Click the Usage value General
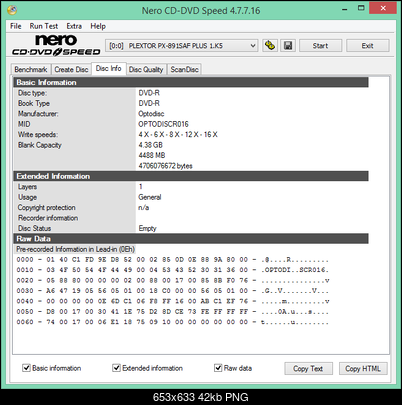This screenshot has width=402, height=405. click(x=150, y=197)
